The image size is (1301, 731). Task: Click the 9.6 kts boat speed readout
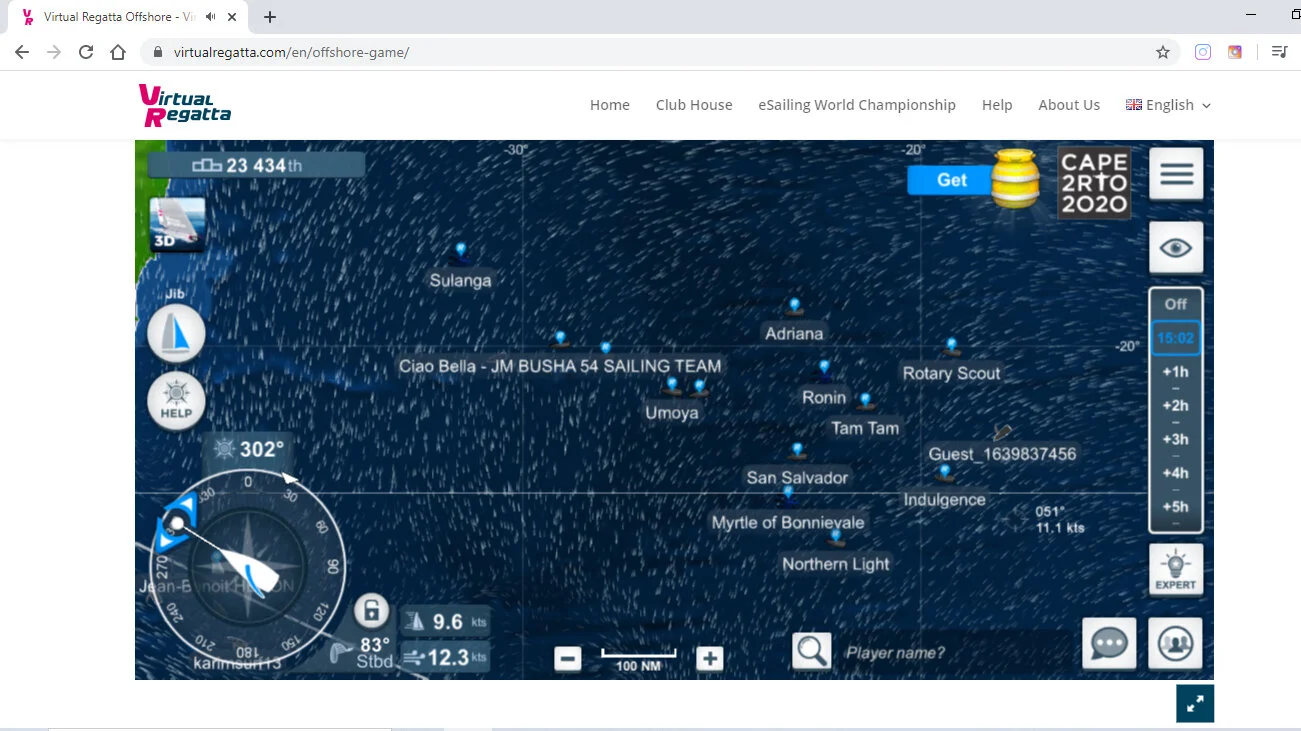tap(445, 622)
